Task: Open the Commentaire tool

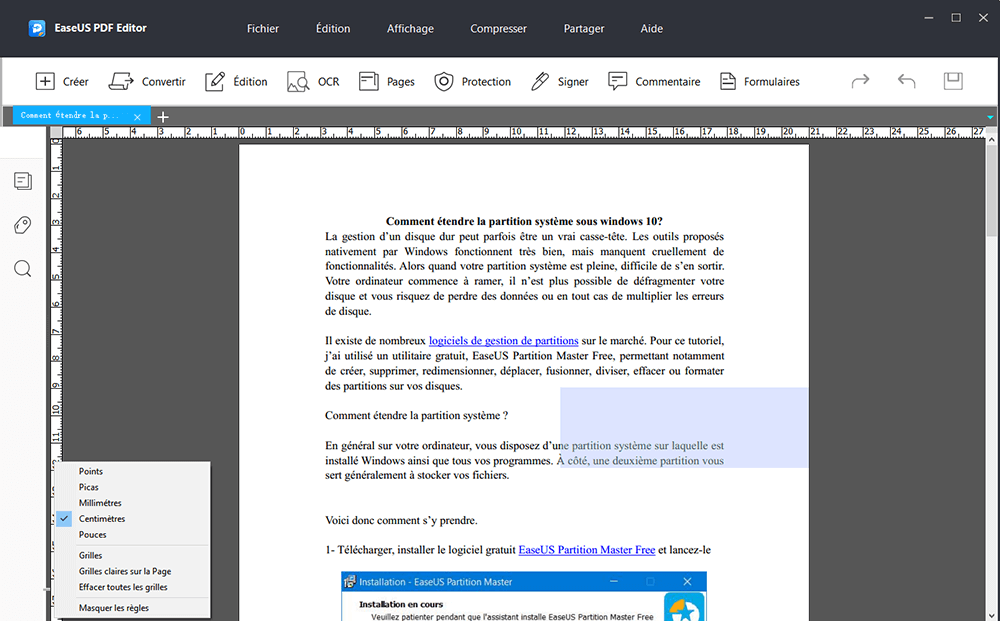Action: 654,82
